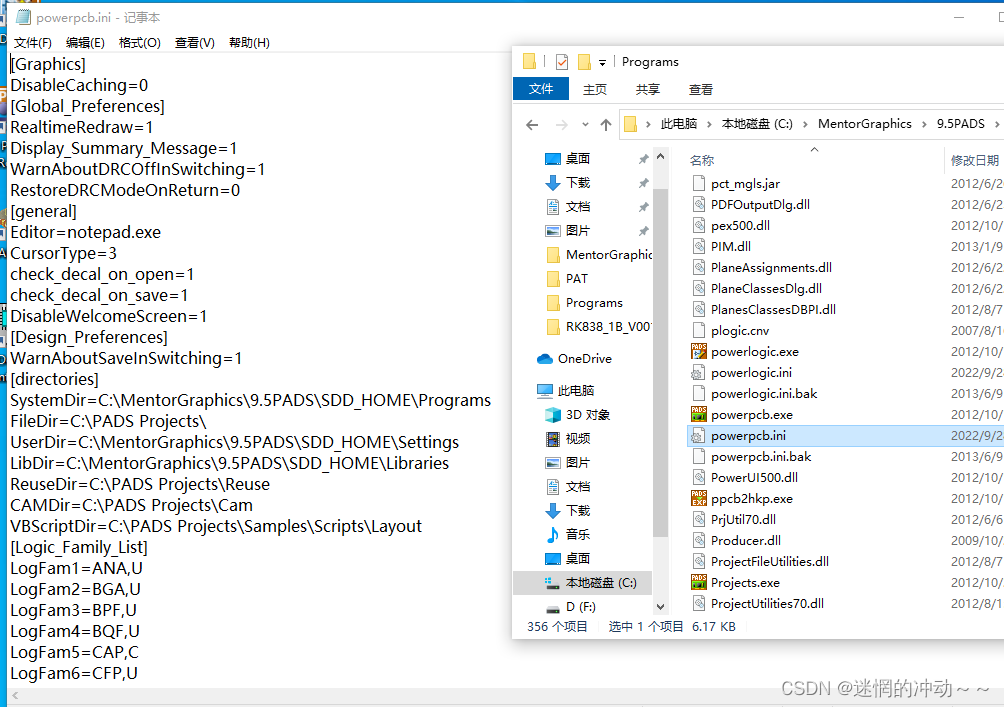Open the 文件(F) menu in Notepad
This screenshot has height=707, width=1004.
pos(33,43)
